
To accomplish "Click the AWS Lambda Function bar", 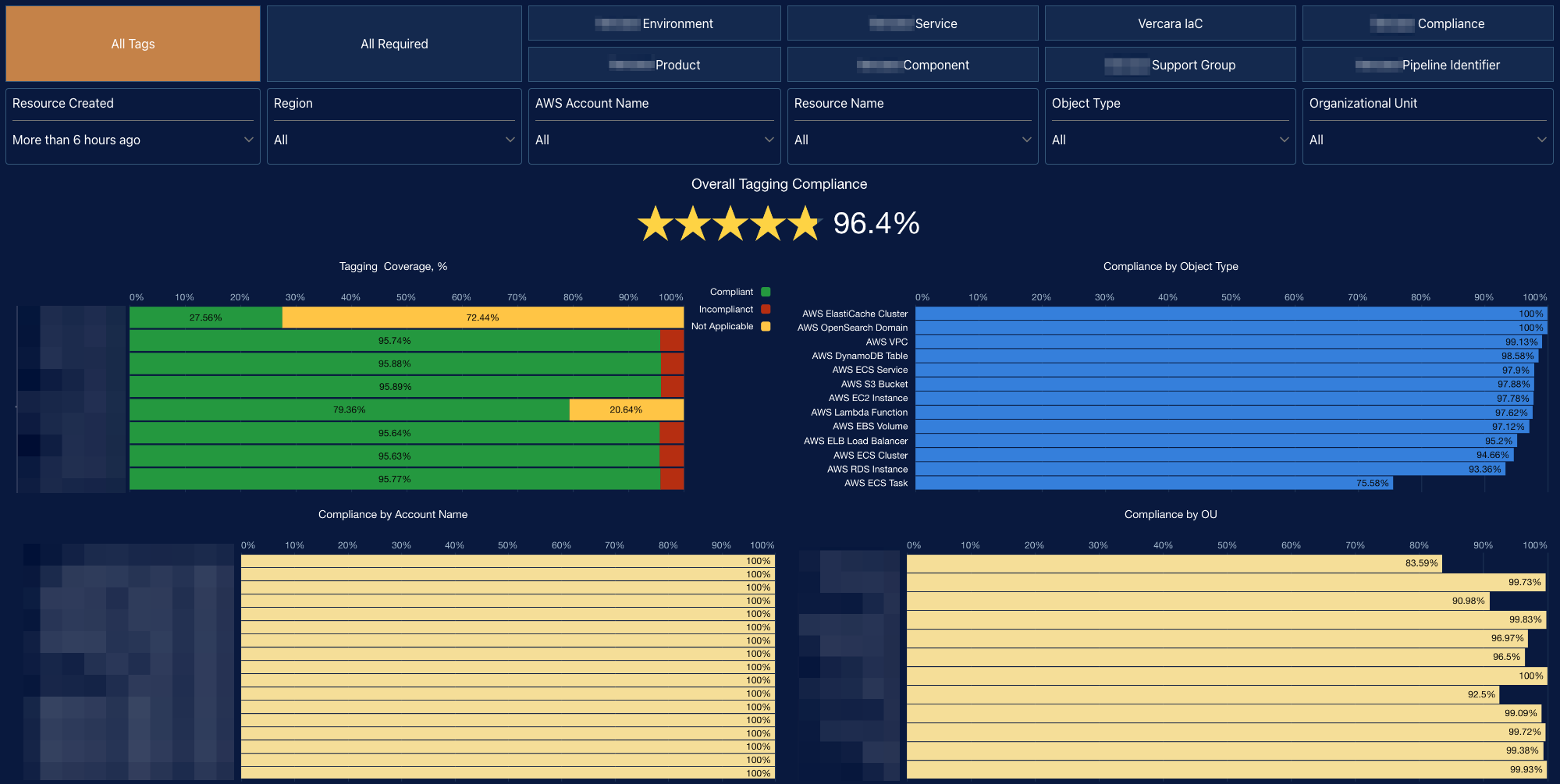I will (x=1224, y=413).
